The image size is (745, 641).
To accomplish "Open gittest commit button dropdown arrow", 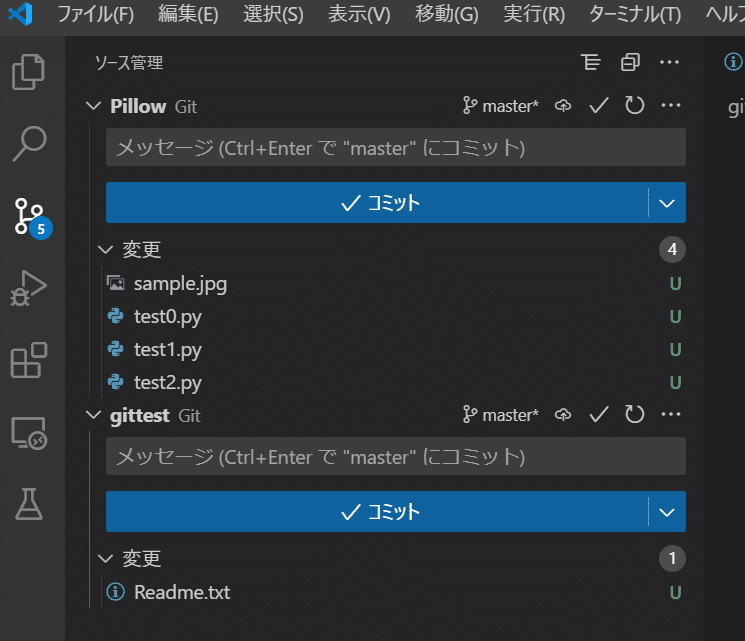I will tap(667, 512).
